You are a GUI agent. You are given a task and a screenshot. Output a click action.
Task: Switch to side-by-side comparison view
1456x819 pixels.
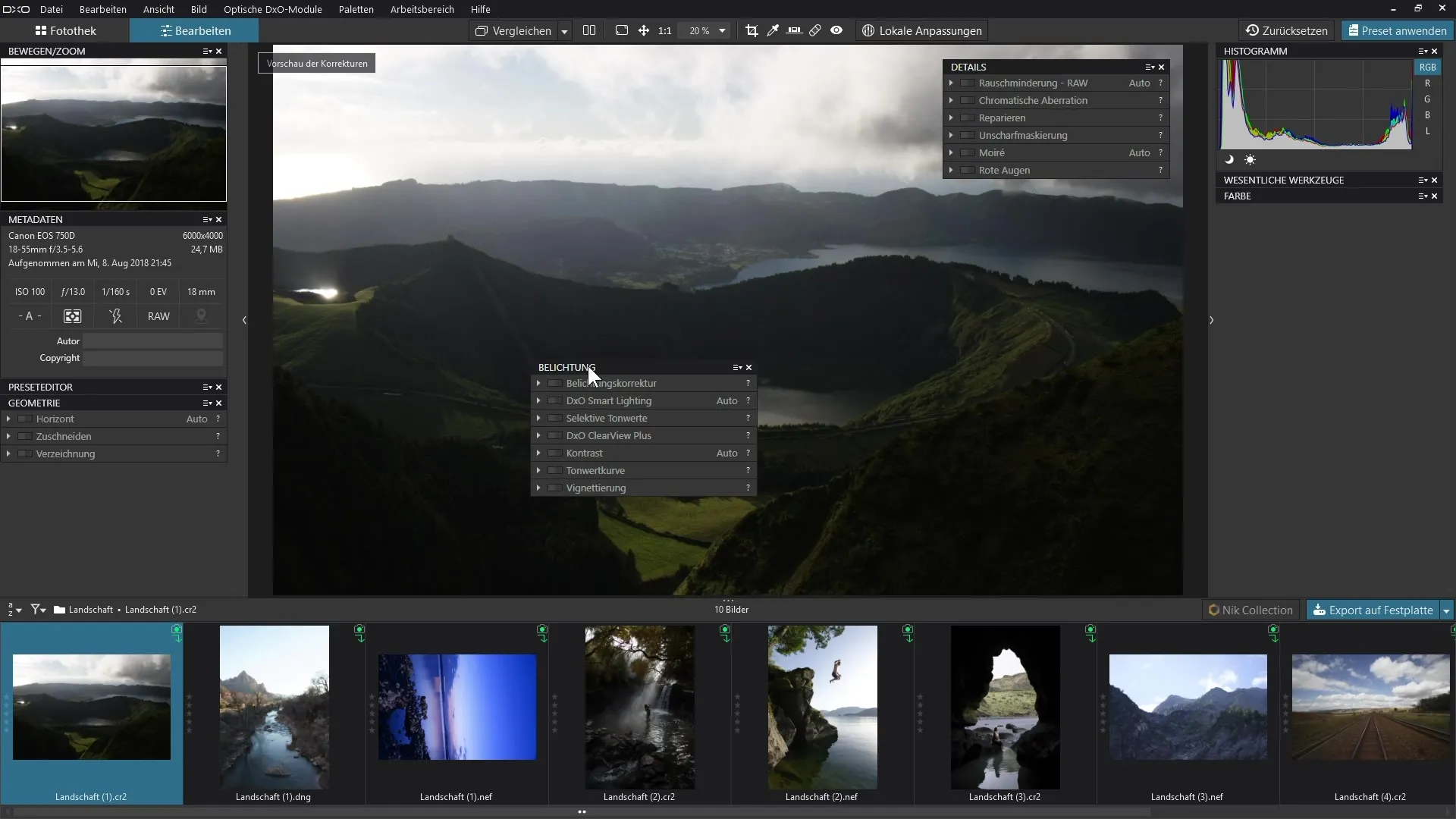point(589,30)
